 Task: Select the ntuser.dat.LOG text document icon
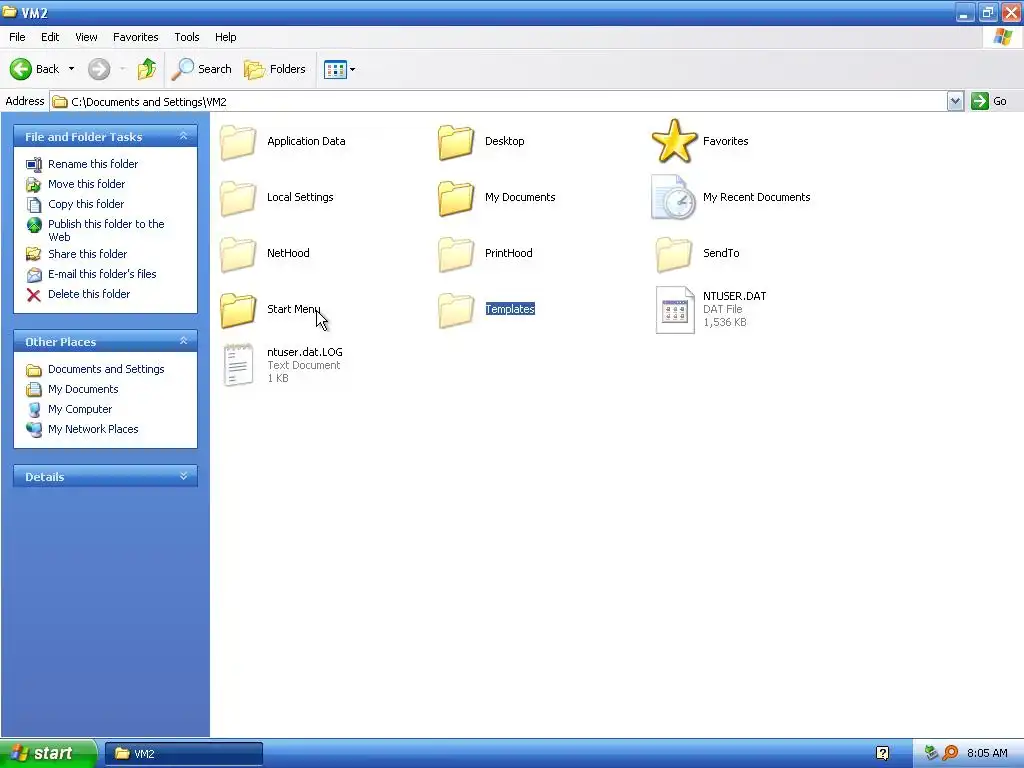pos(238,365)
